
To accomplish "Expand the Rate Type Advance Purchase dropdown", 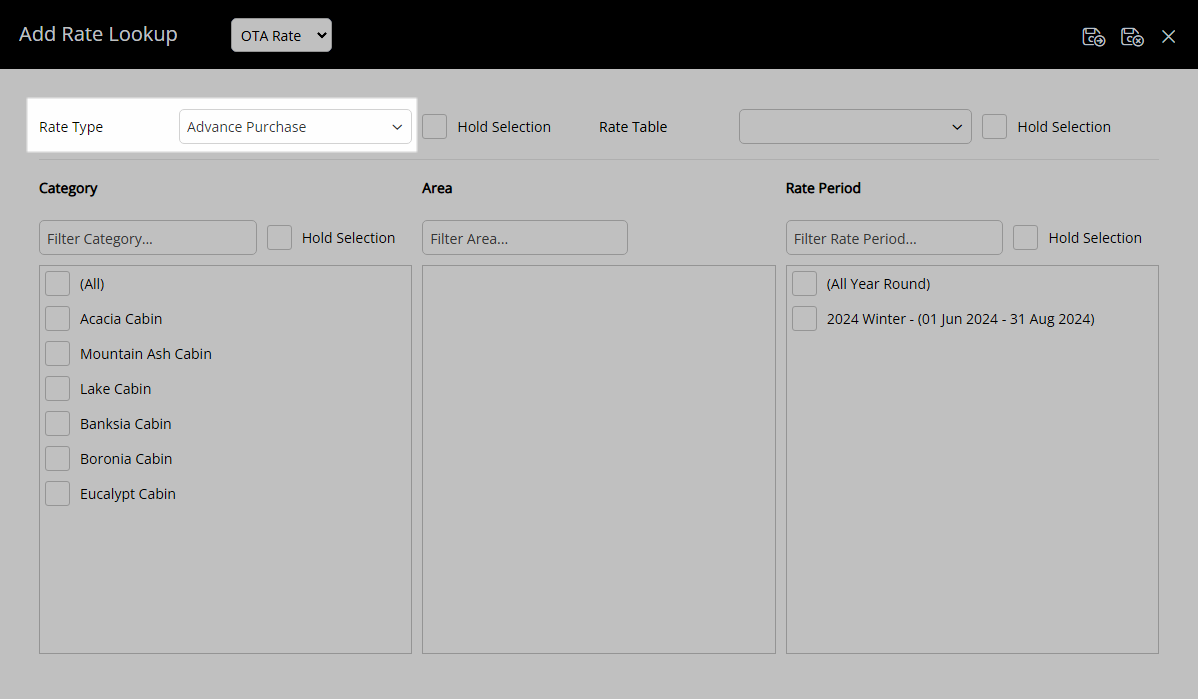I will 295,127.
